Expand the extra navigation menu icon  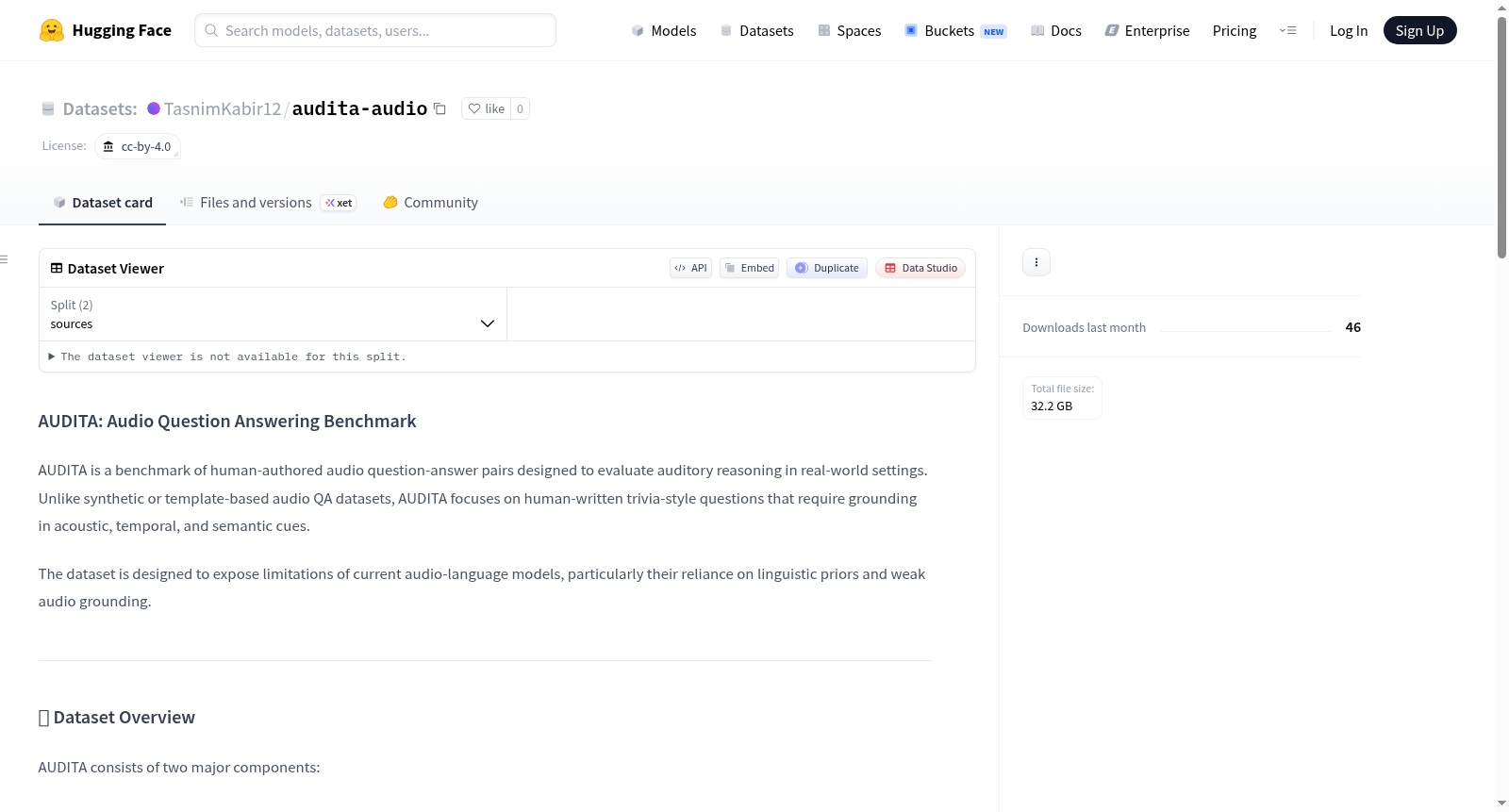(x=1287, y=30)
